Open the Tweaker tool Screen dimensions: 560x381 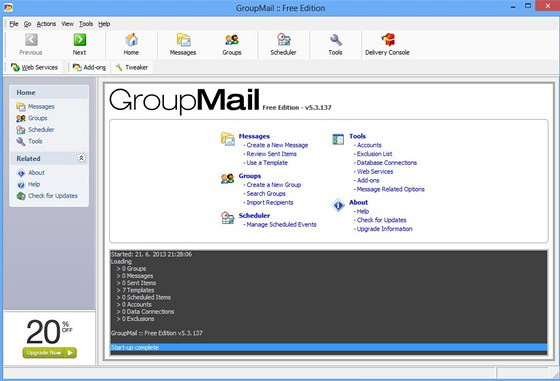tap(132, 67)
